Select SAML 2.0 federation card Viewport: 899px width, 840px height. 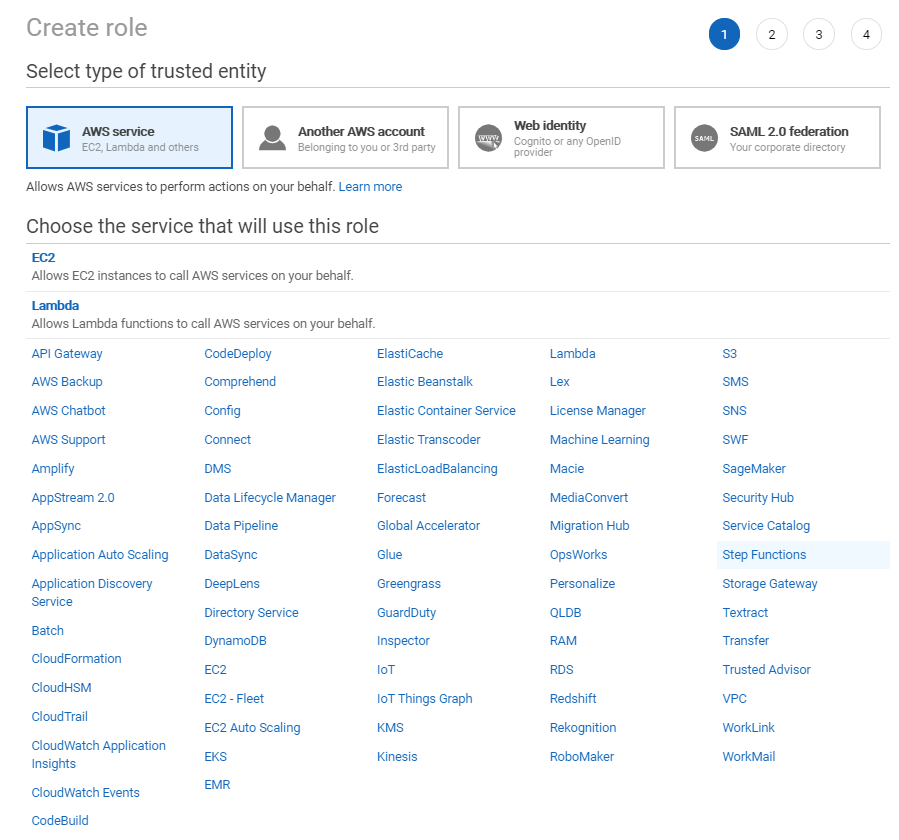777,138
